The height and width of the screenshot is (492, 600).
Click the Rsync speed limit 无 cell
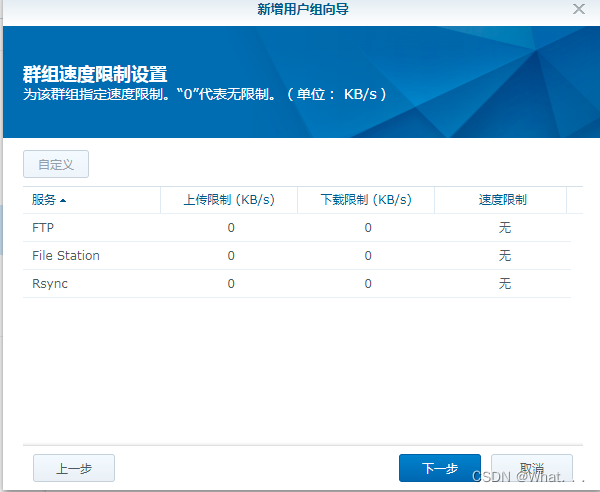(504, 283)
